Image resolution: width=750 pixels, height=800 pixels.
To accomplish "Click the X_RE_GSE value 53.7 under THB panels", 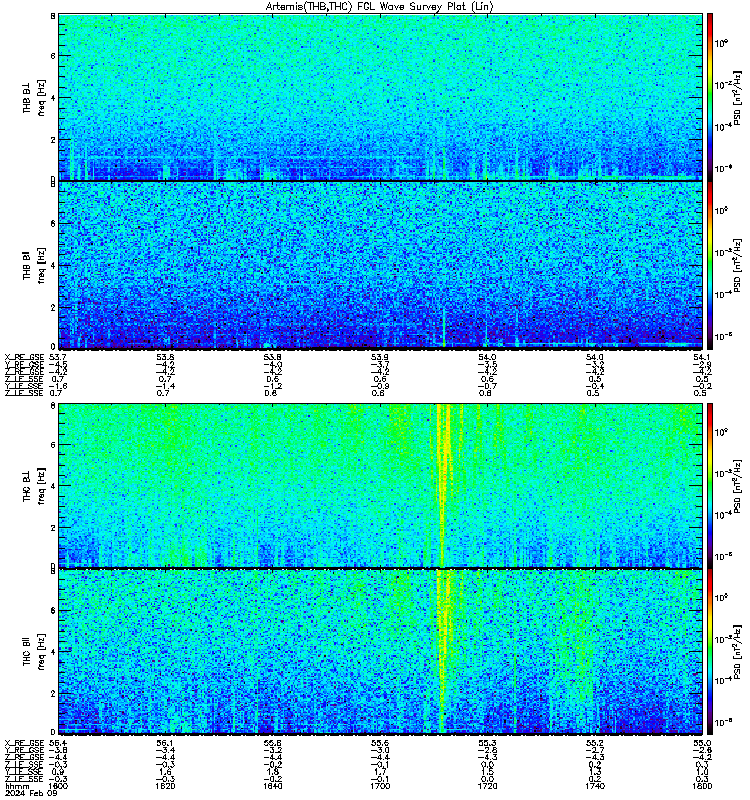I will coord(58,357).
